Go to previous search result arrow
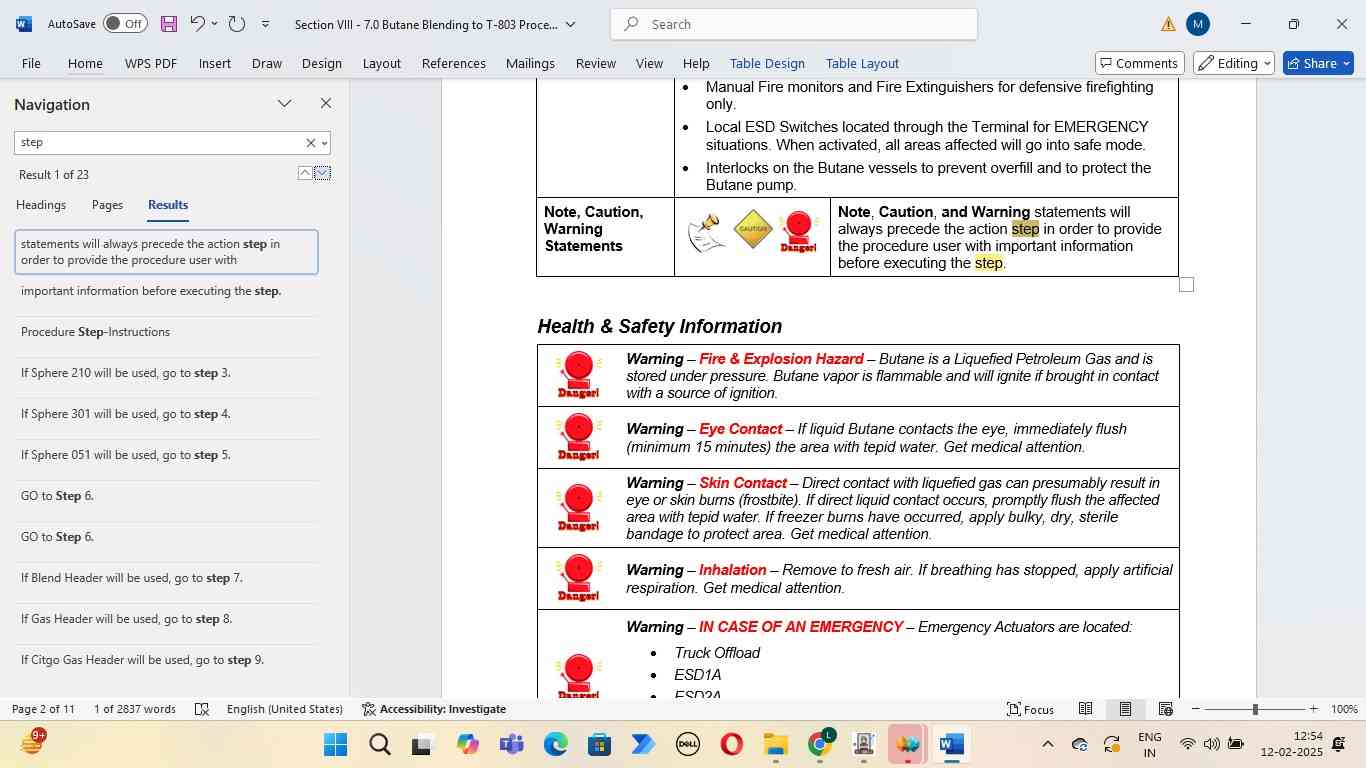This screenshot has height=768, width=1366. (x=304, y=174)
